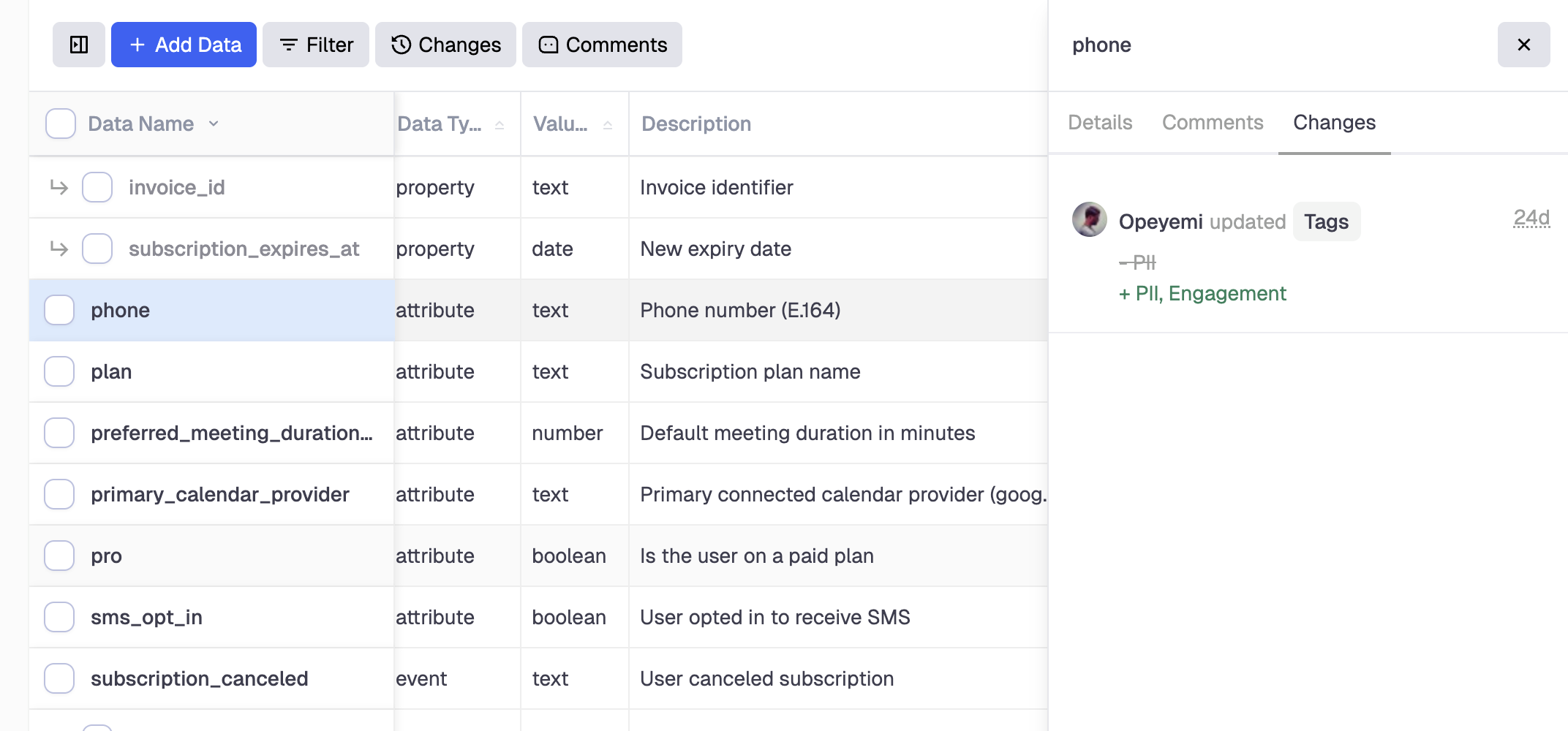Open the Changes history button in toolbar

pos(445,45)
